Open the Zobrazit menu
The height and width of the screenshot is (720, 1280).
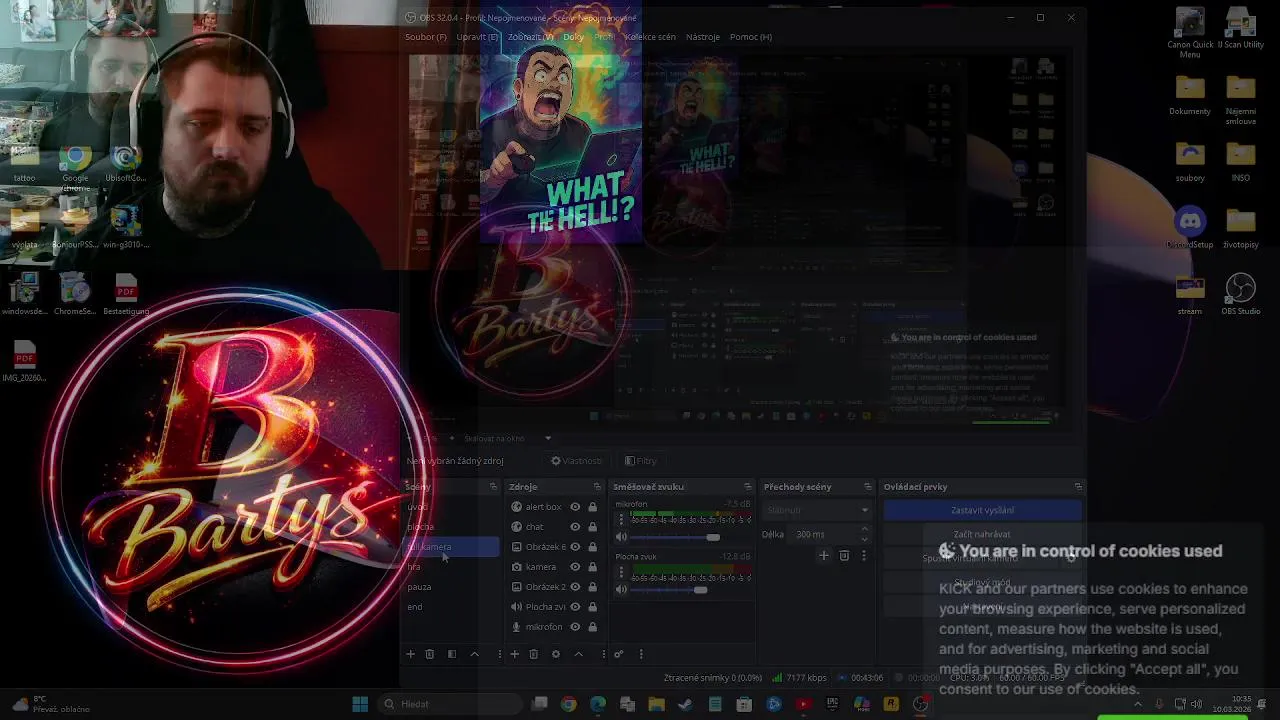point(531,37)
